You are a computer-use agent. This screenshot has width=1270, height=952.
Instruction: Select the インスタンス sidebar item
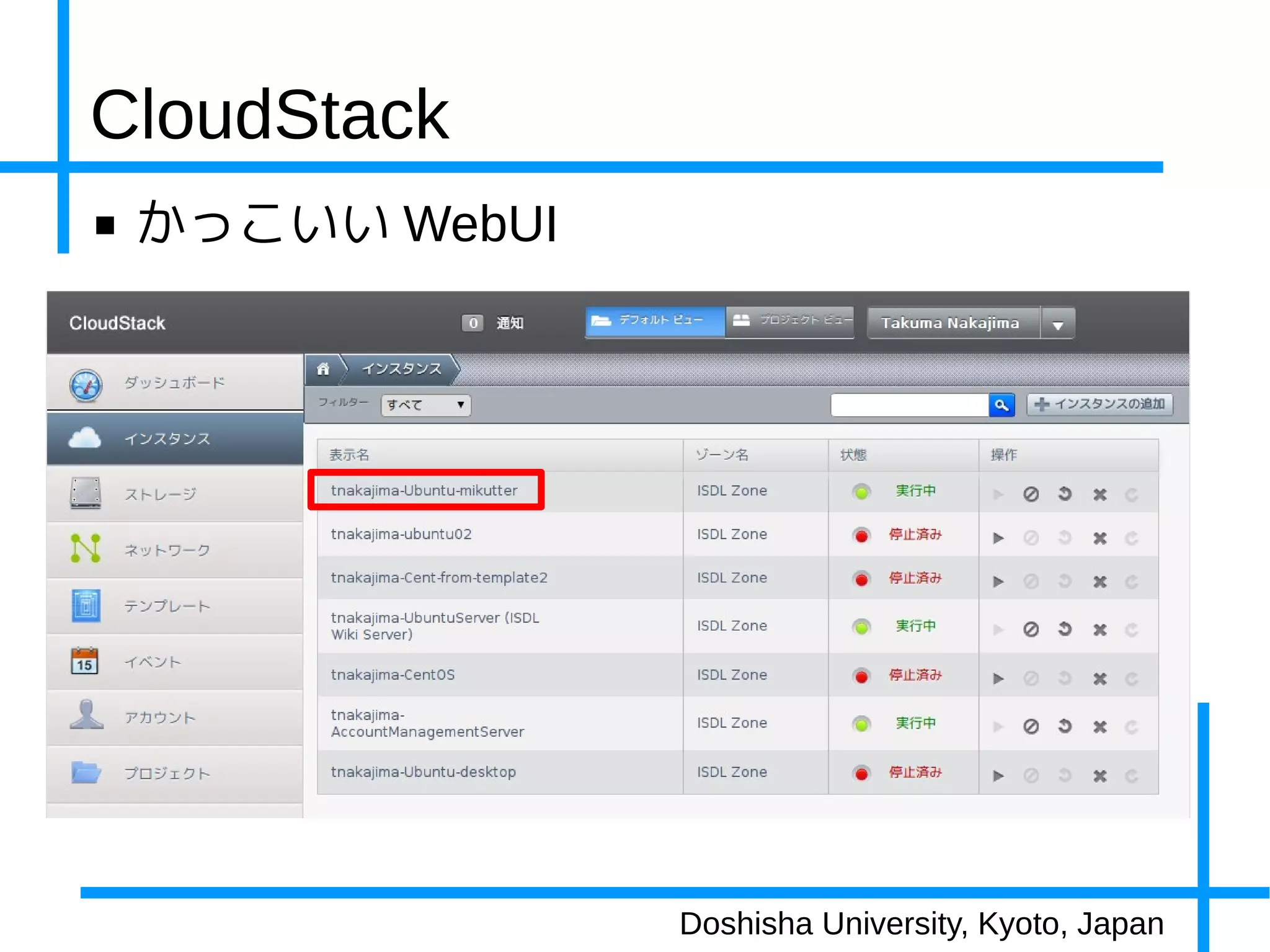click(175, 438)
